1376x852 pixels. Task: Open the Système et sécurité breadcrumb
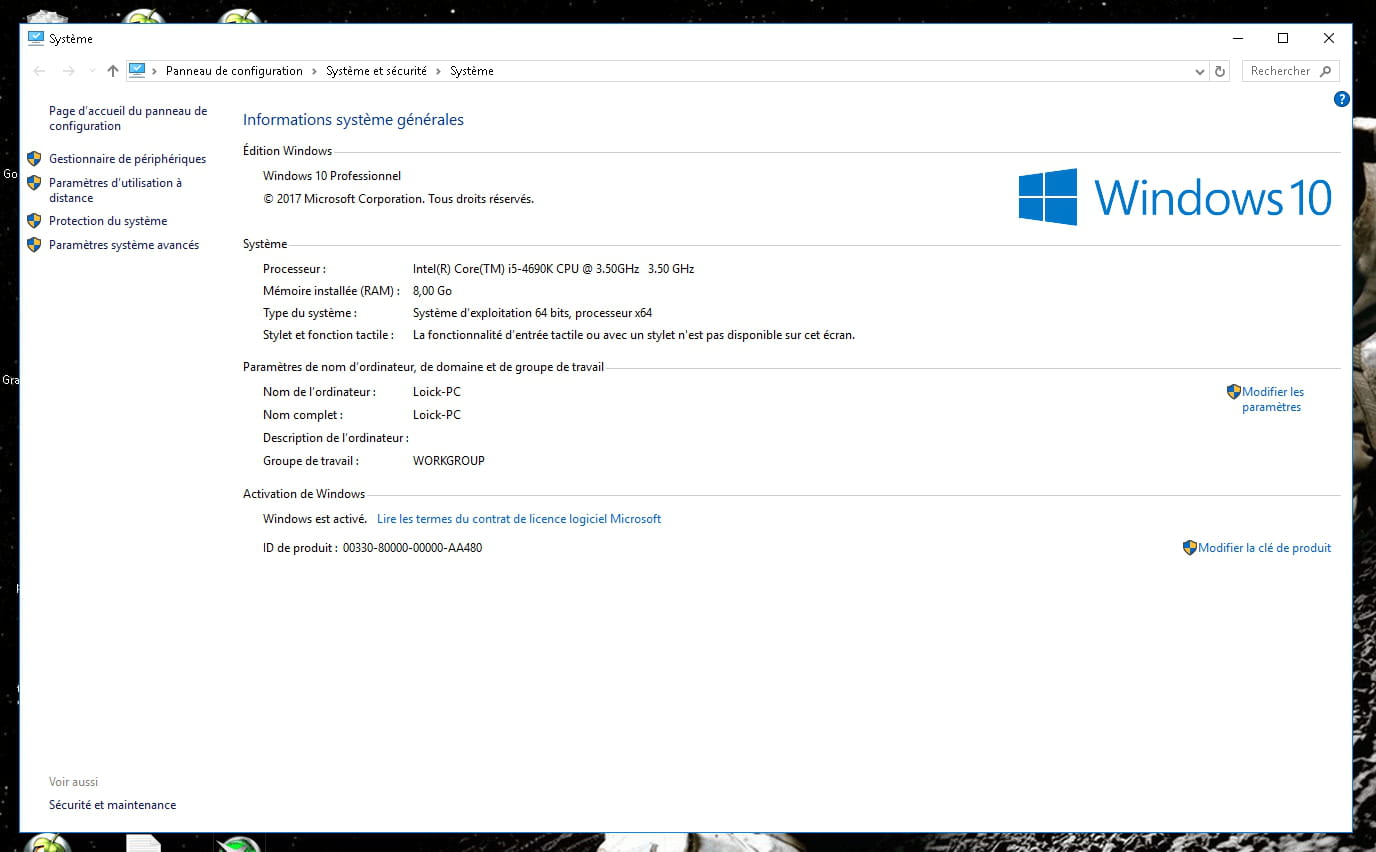376,71
